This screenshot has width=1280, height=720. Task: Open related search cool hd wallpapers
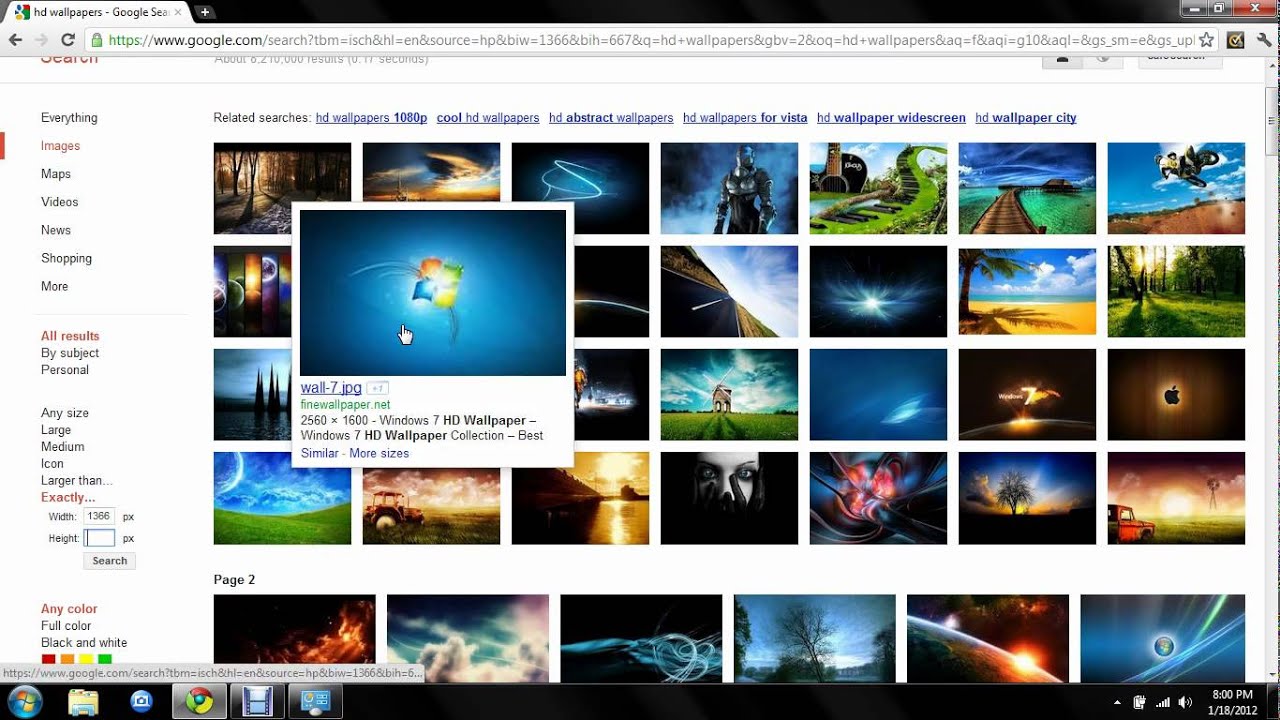tap(488, 118)
